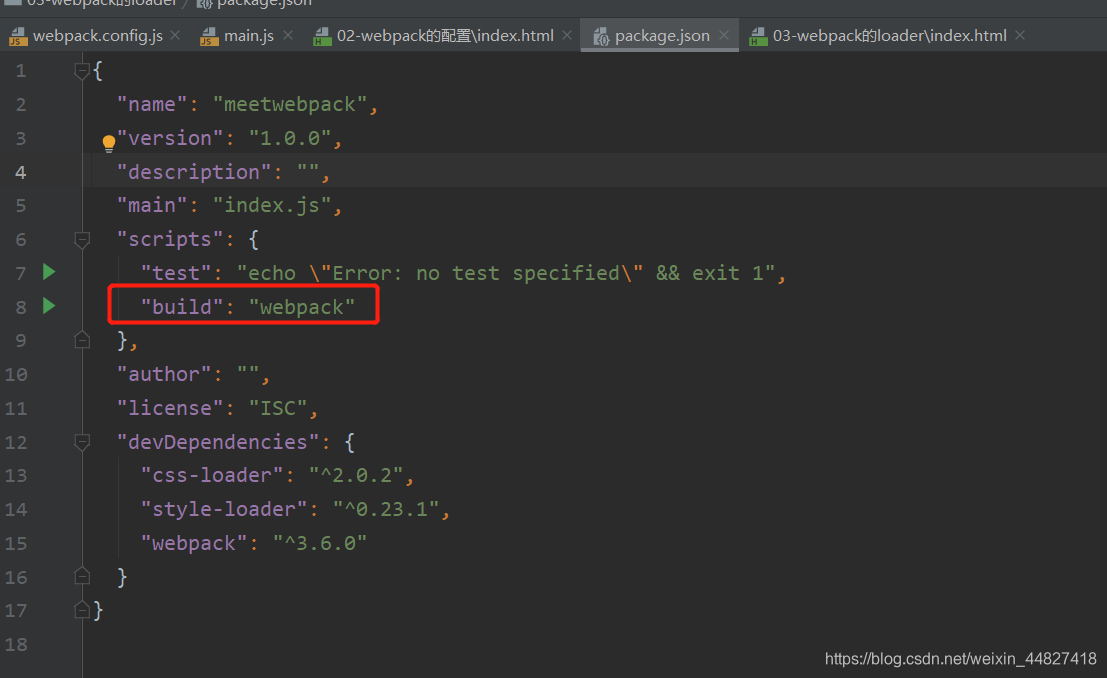Click the "devDependencies" key
The image size is (1107, 678).
point(217,442)
